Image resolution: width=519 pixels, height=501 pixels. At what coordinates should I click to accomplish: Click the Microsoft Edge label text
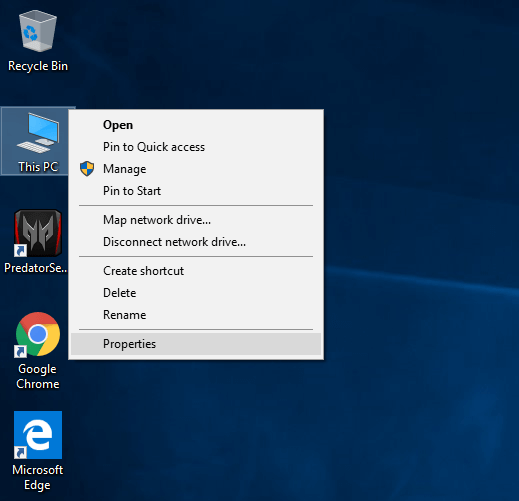tap(38, 477)
